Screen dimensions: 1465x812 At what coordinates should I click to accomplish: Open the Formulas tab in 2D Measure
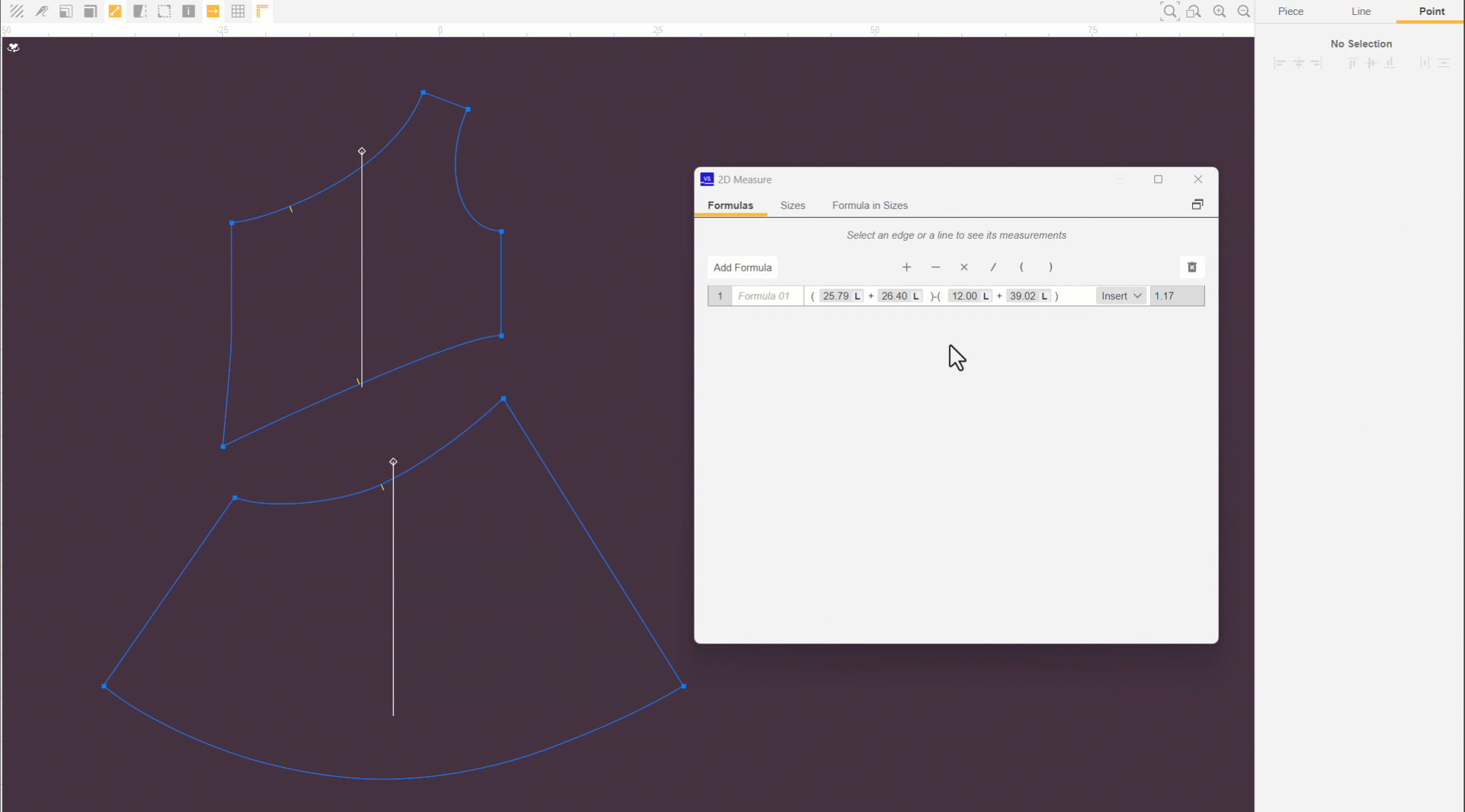click(730, 205)
